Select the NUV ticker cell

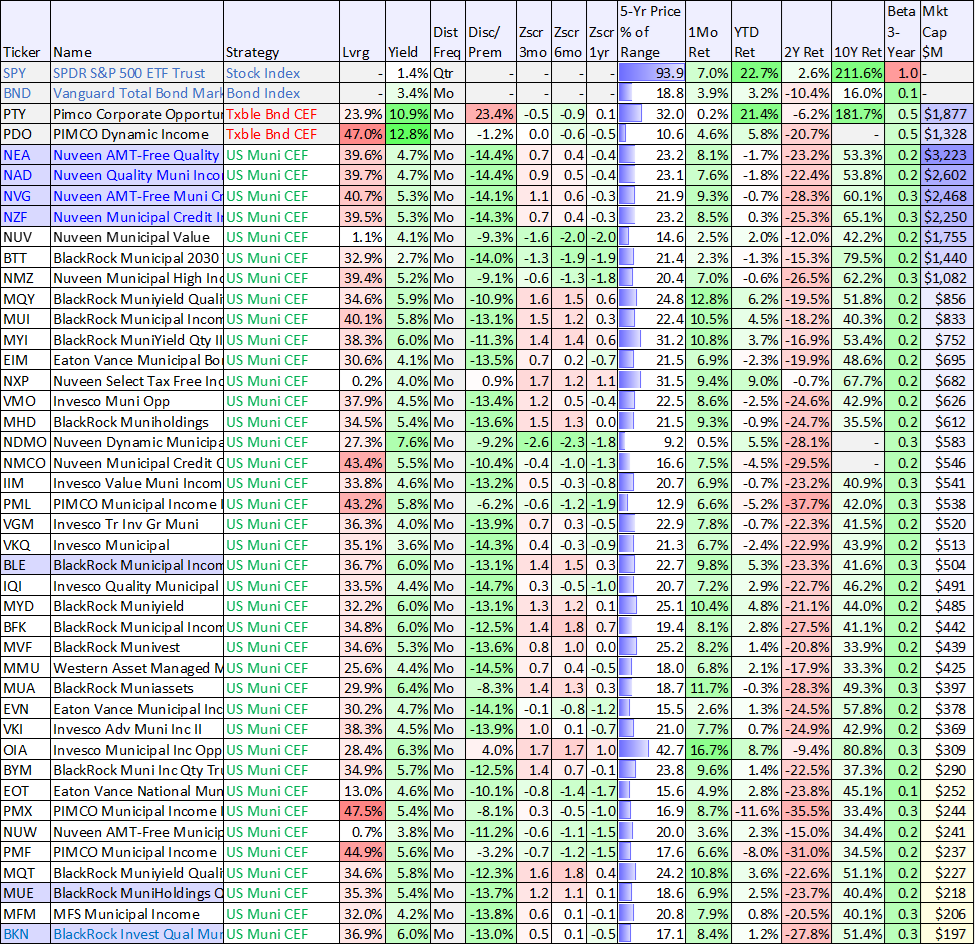click(x=25, y=237)
